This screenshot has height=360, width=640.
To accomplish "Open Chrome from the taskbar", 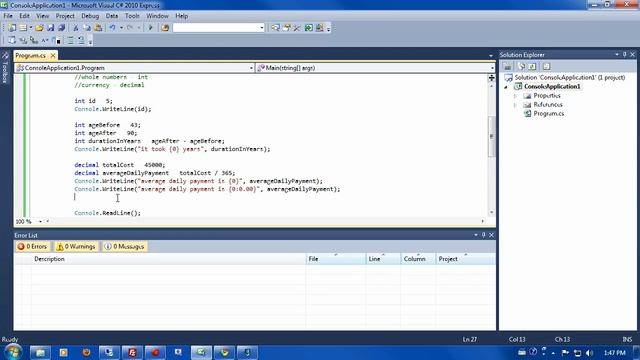I will [224, 352].
